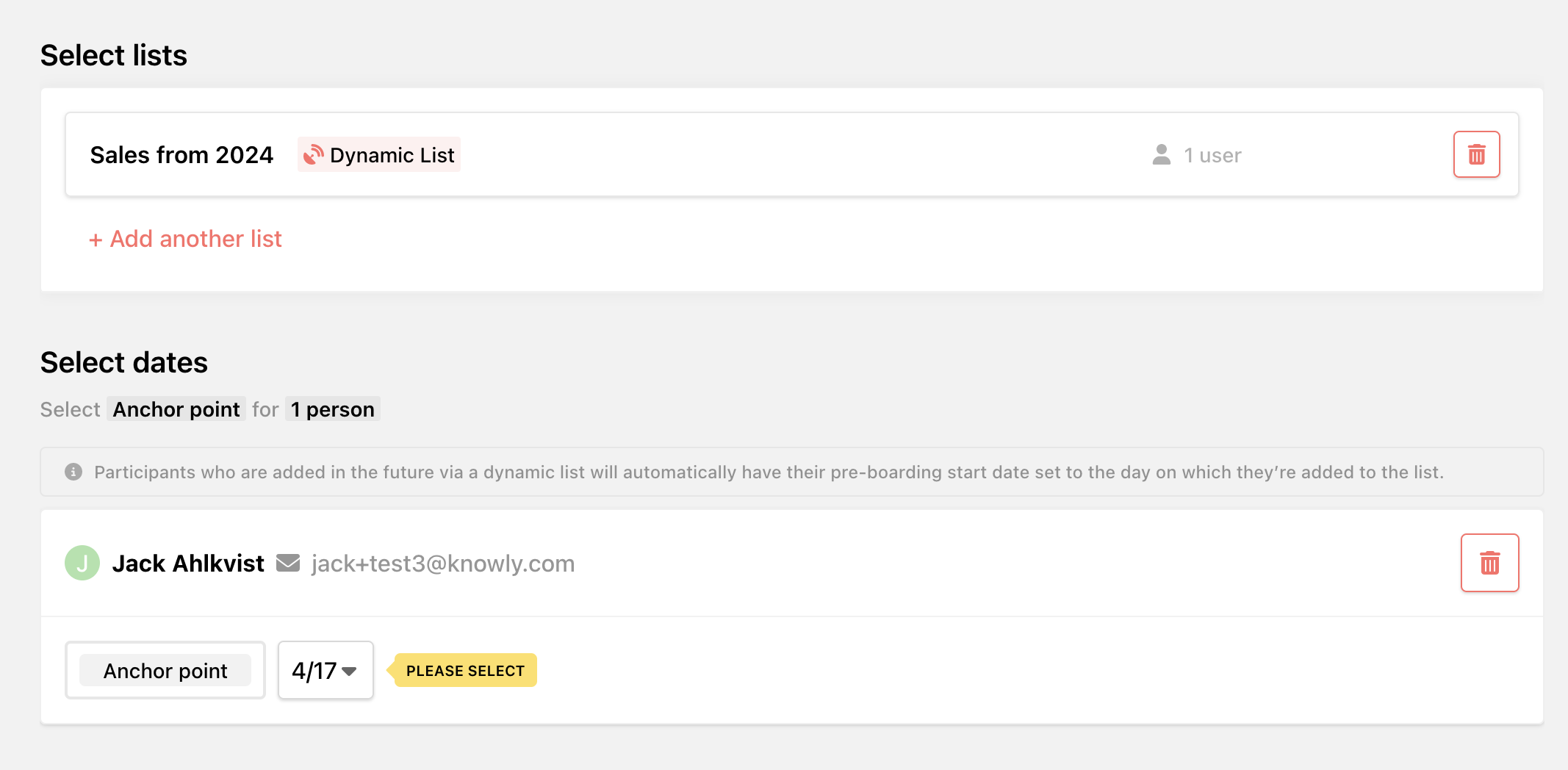Click the 1 user count text

click(x=1212, y=155)
